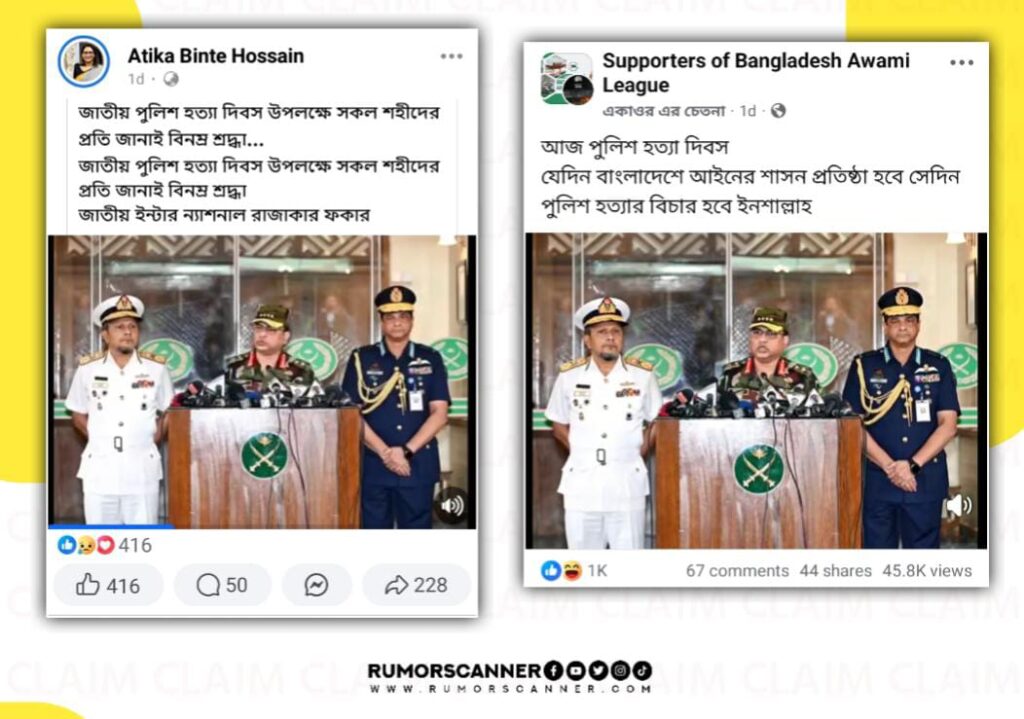View the 1K reactions on the right post
The height and width of the screenshot is (719, 1024).
click(x=575, y=571)
